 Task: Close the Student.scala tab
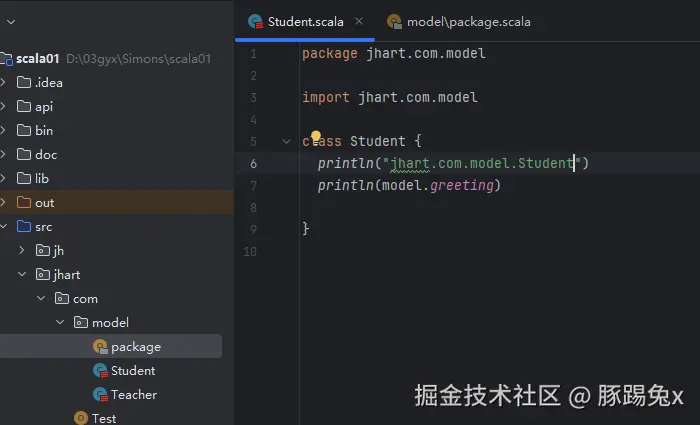359,21
